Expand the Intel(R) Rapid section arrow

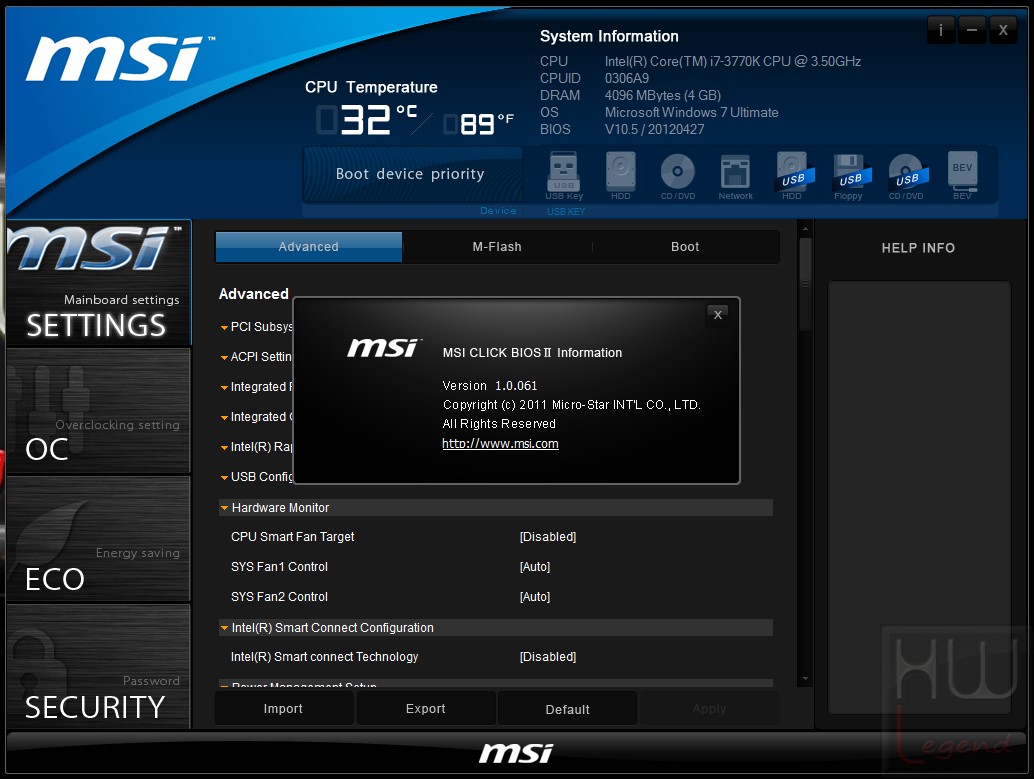point(224,447)
